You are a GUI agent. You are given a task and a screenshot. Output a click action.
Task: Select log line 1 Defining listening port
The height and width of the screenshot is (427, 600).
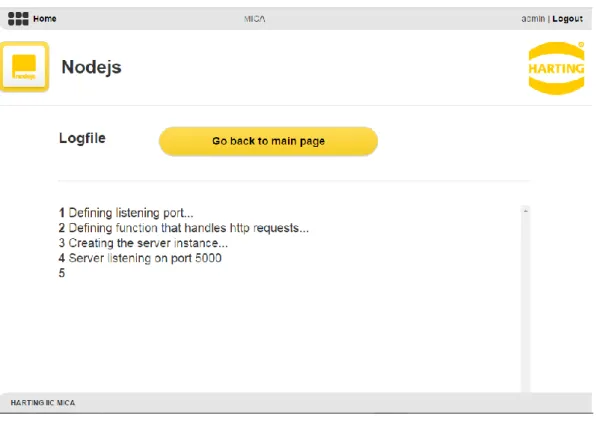[126, 213]
